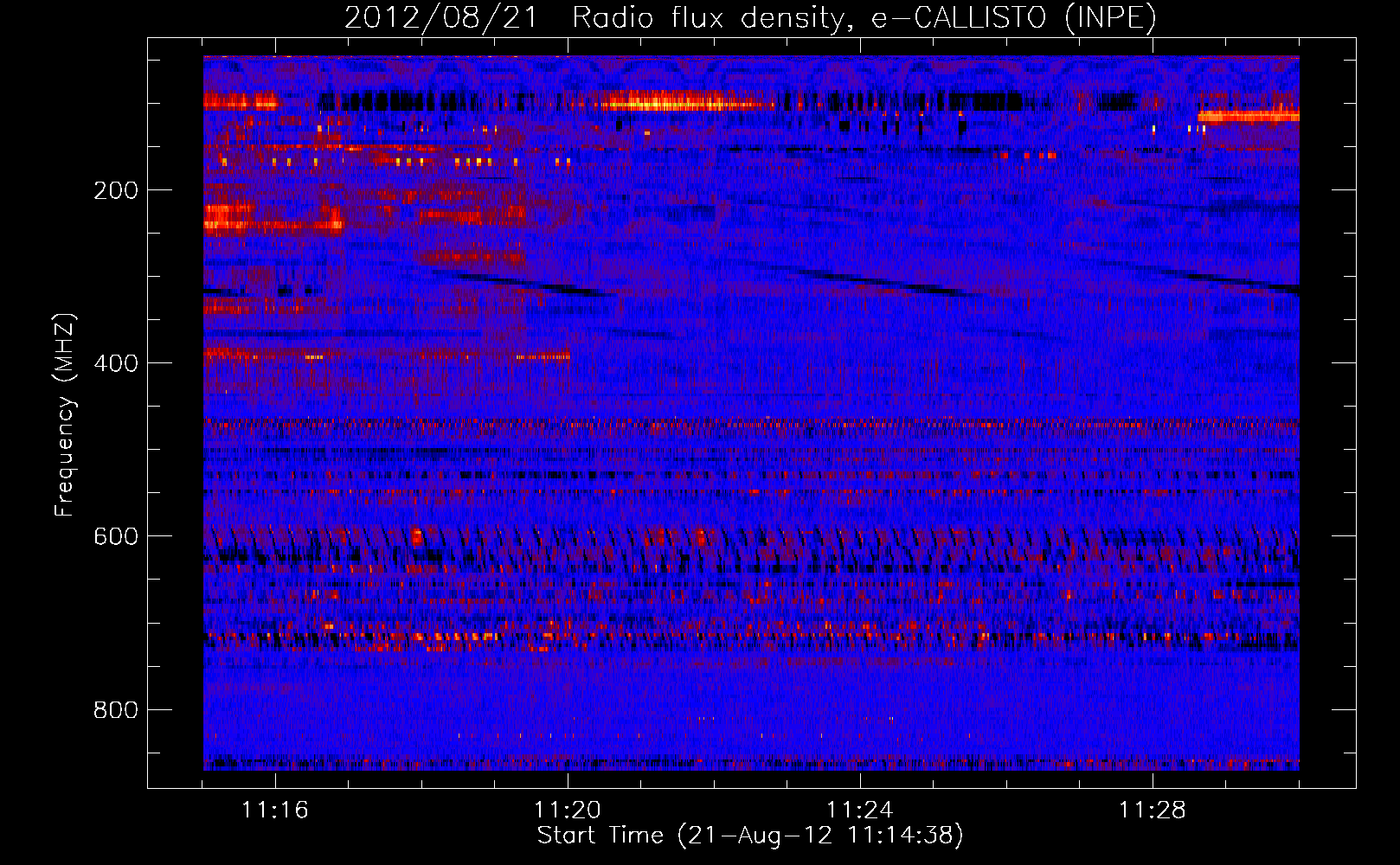
Task: Click the 11:20 time tick label
Action: click(x=568, y=811)
